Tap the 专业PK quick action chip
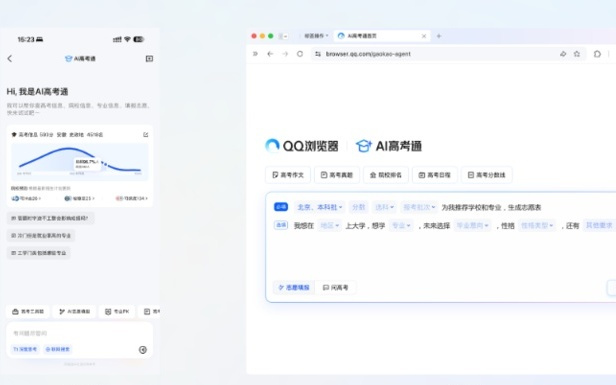This screenshot has width=616, height=385. click(117, 312)
